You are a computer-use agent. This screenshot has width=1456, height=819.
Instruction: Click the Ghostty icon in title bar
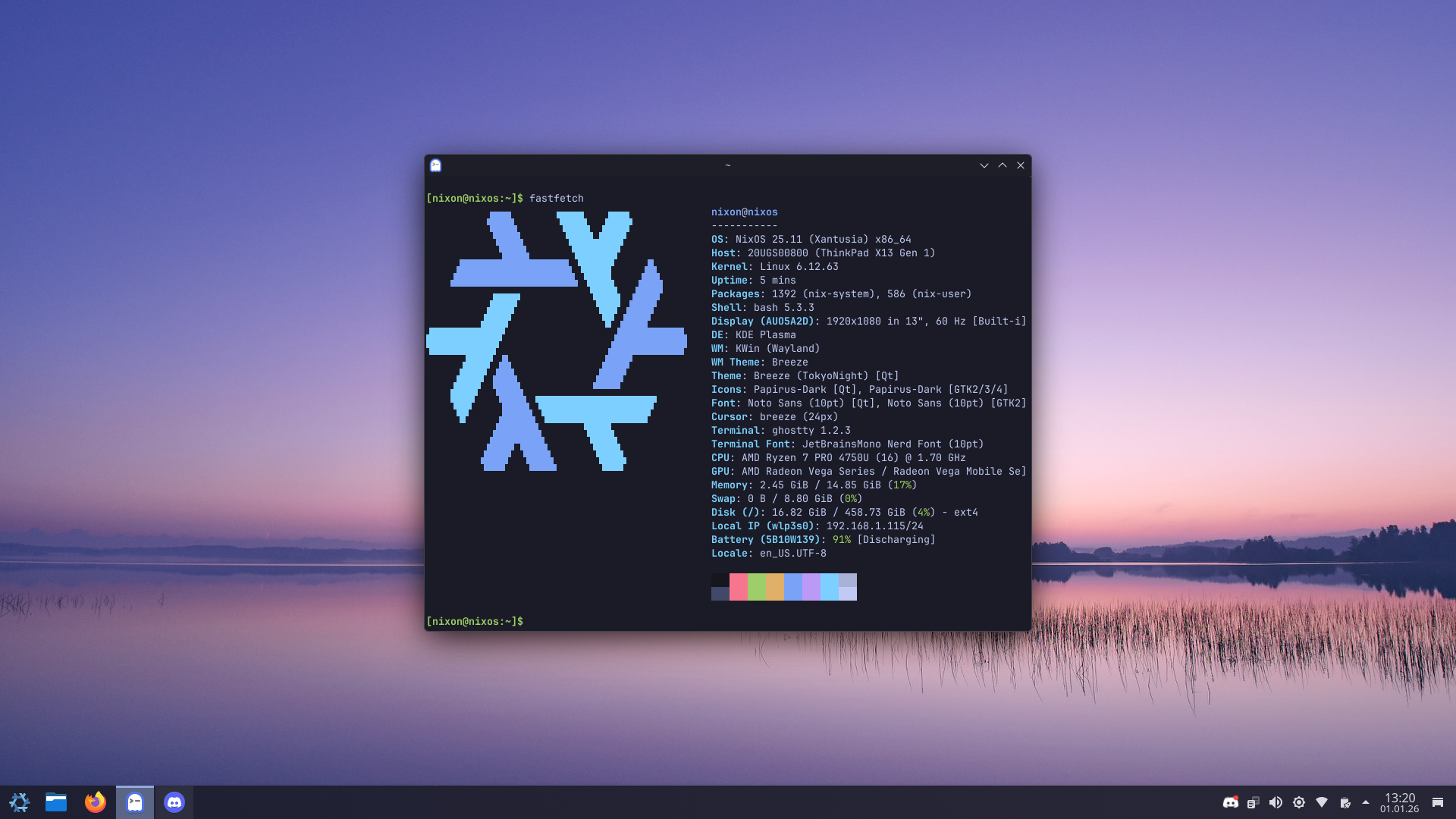point(435,165)
